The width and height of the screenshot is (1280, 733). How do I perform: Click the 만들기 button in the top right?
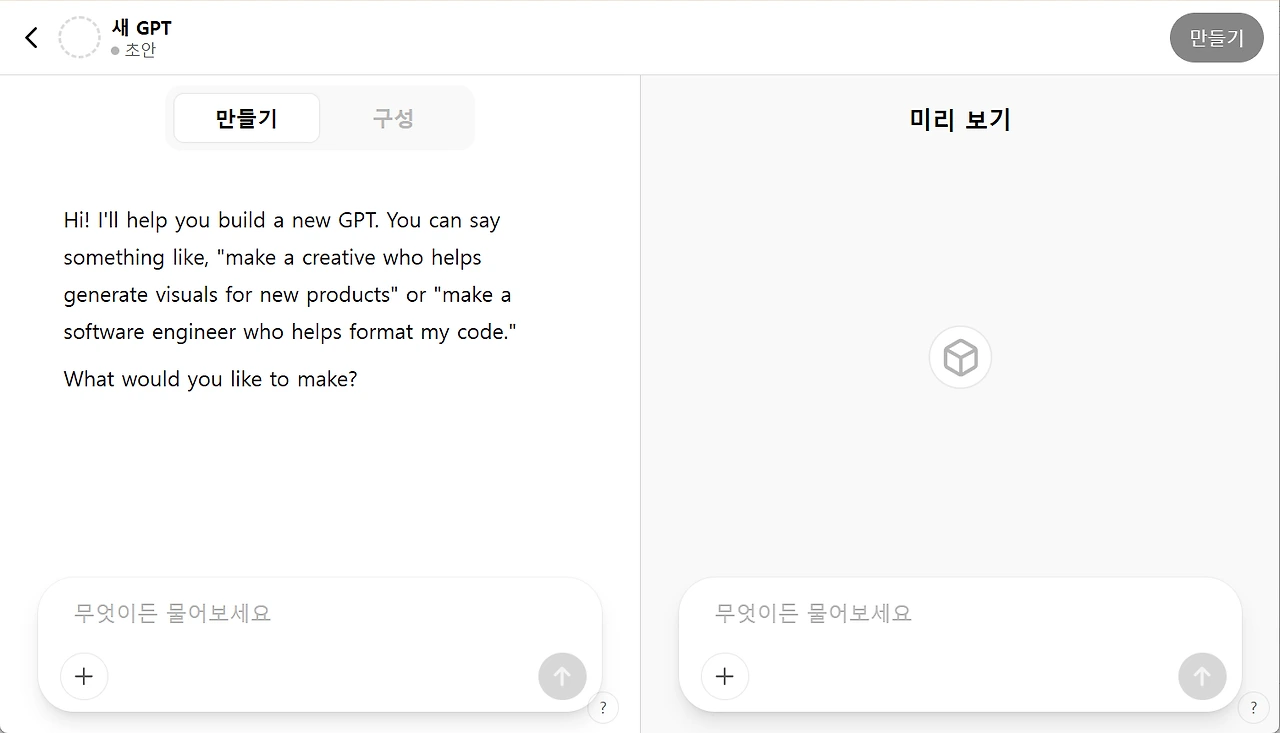pos(1217,38)
